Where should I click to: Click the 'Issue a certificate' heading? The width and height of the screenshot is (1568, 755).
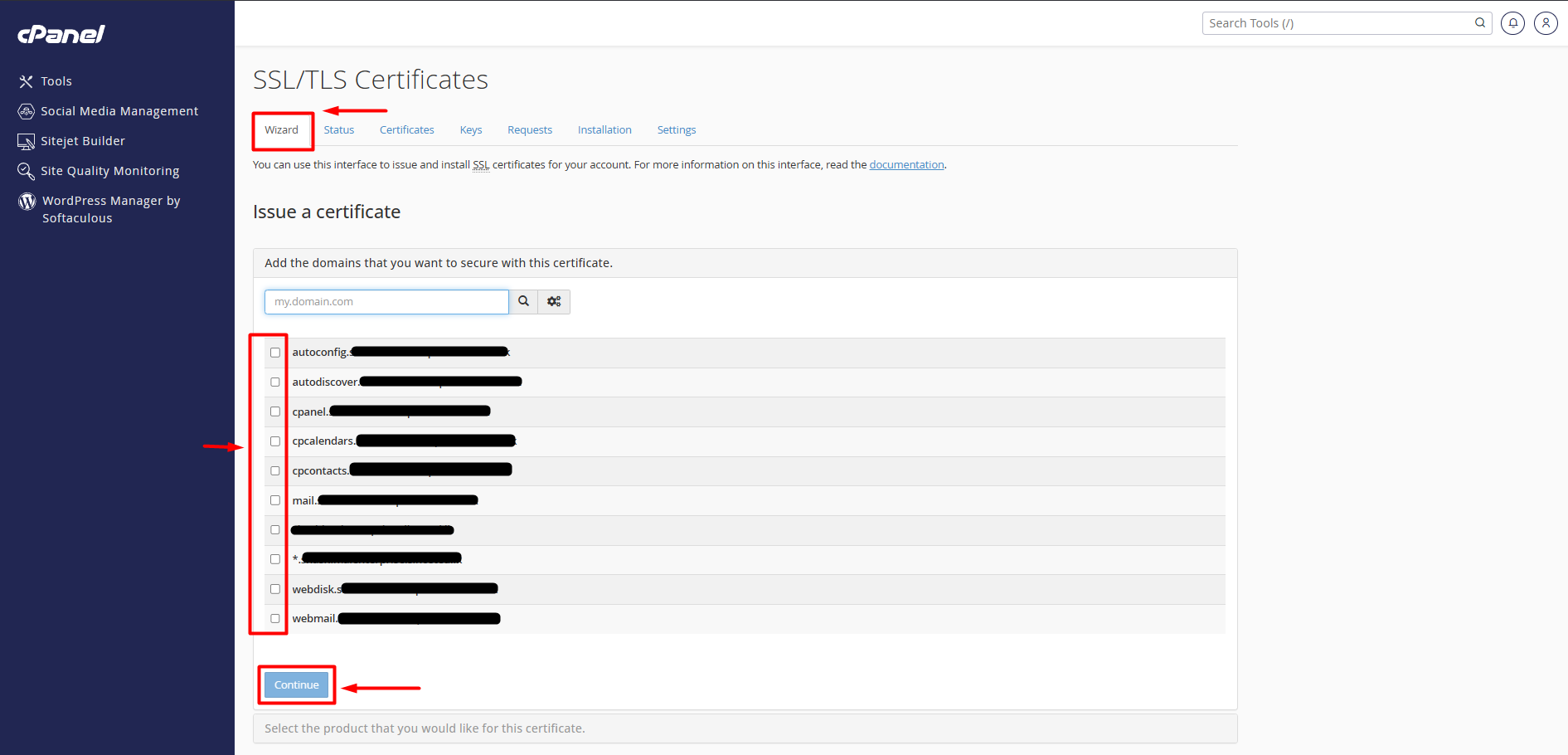point(327,212)
